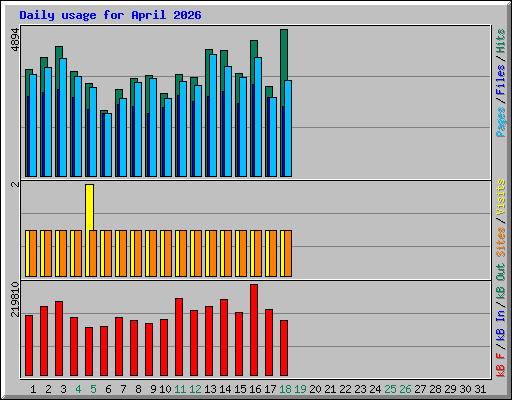Viewport: 512px width, 400px height.
Task: Click day label 3 on the x-axis
Action: [63, 389]
